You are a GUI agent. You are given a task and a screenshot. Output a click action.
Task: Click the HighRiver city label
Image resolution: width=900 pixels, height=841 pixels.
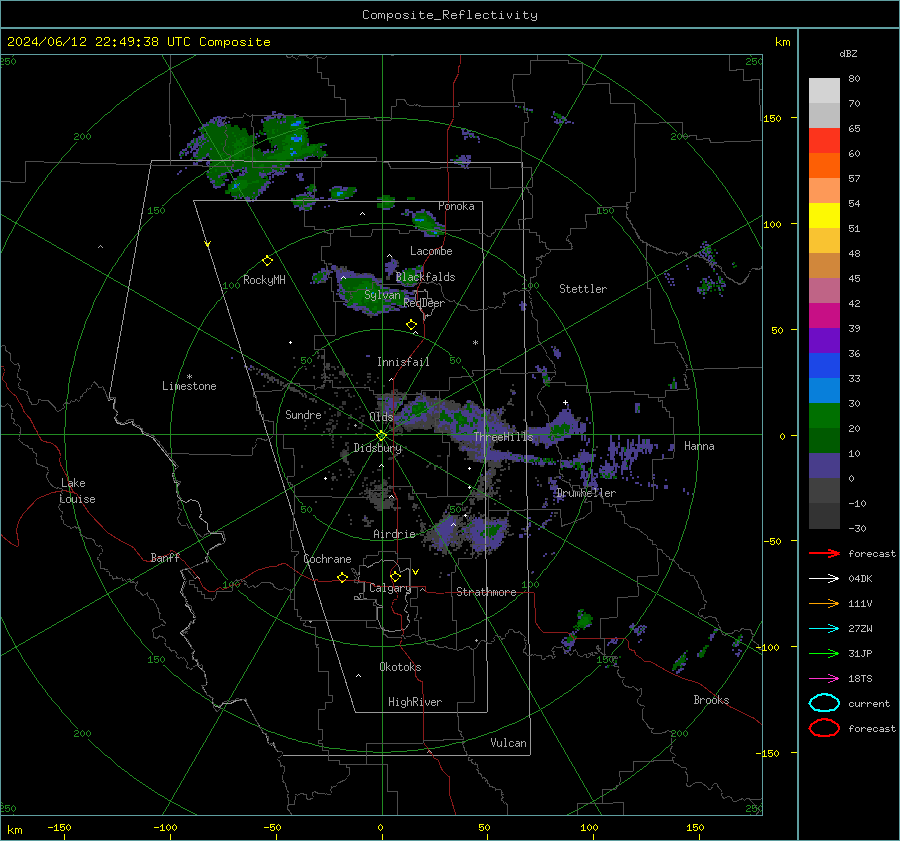(x=415, y=702)
